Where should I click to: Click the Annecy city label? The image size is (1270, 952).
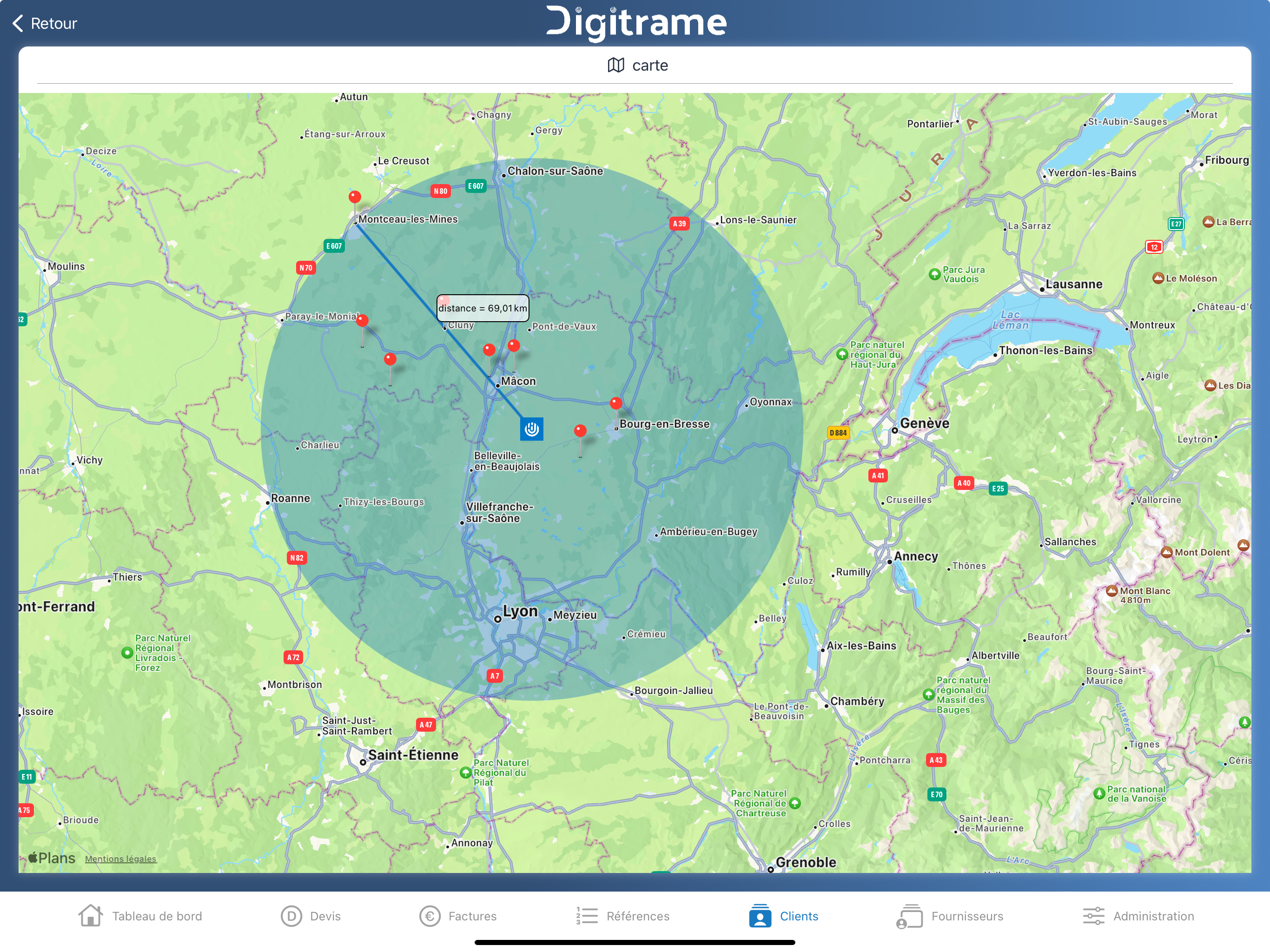point(916,556)
